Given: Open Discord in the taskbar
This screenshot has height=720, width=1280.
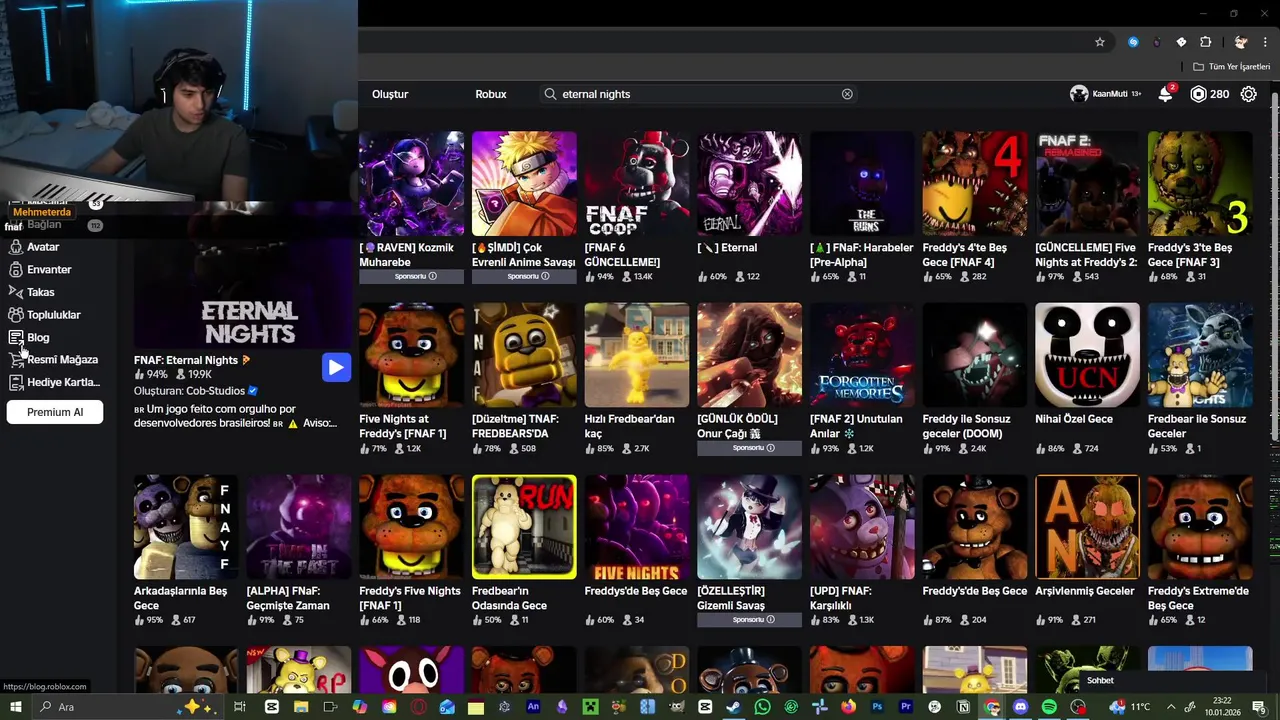Looking at the screenshot, I should coord(1020,707).
